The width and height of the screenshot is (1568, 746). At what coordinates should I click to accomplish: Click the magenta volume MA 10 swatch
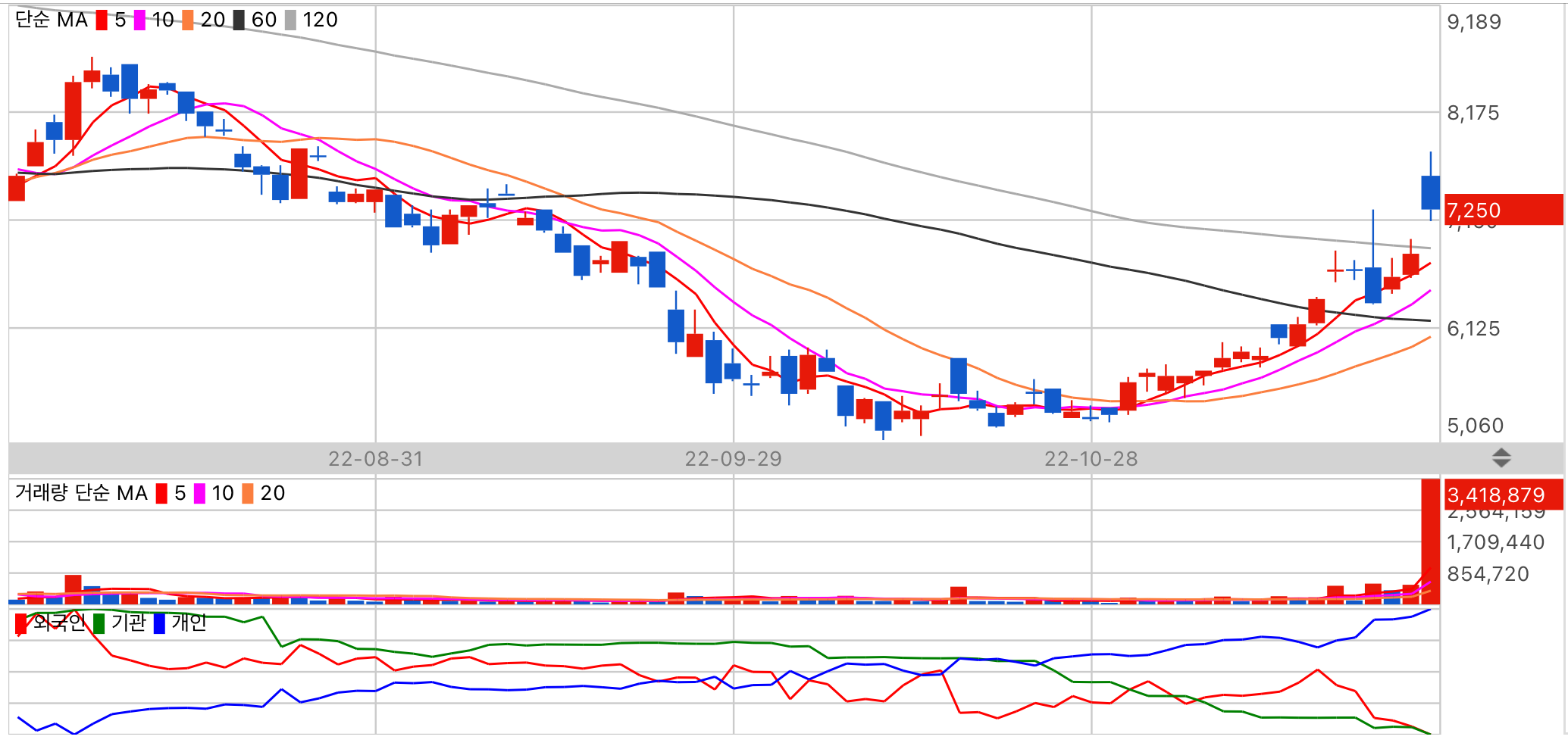tap(199, 494)
